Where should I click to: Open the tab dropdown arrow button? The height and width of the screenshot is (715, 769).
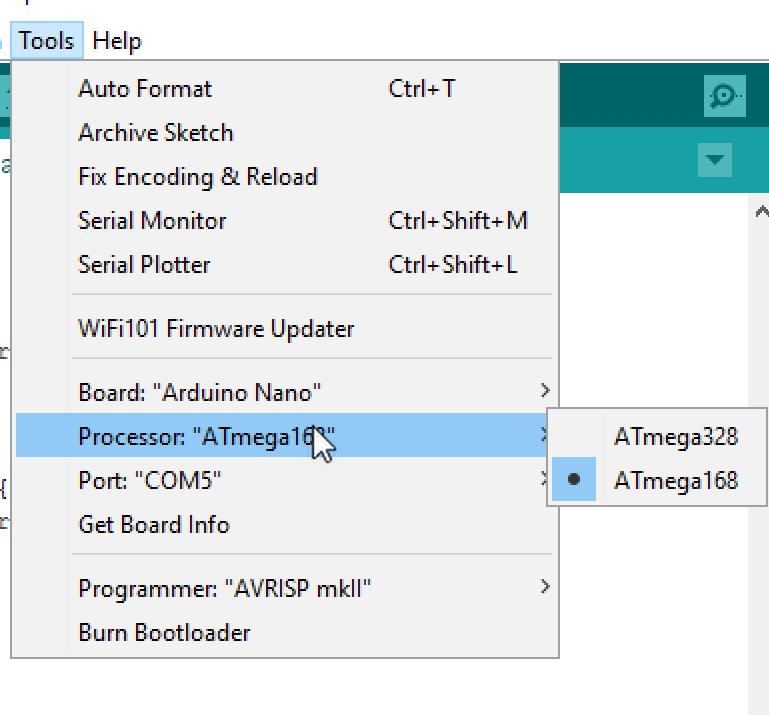[x=715, y=159]
